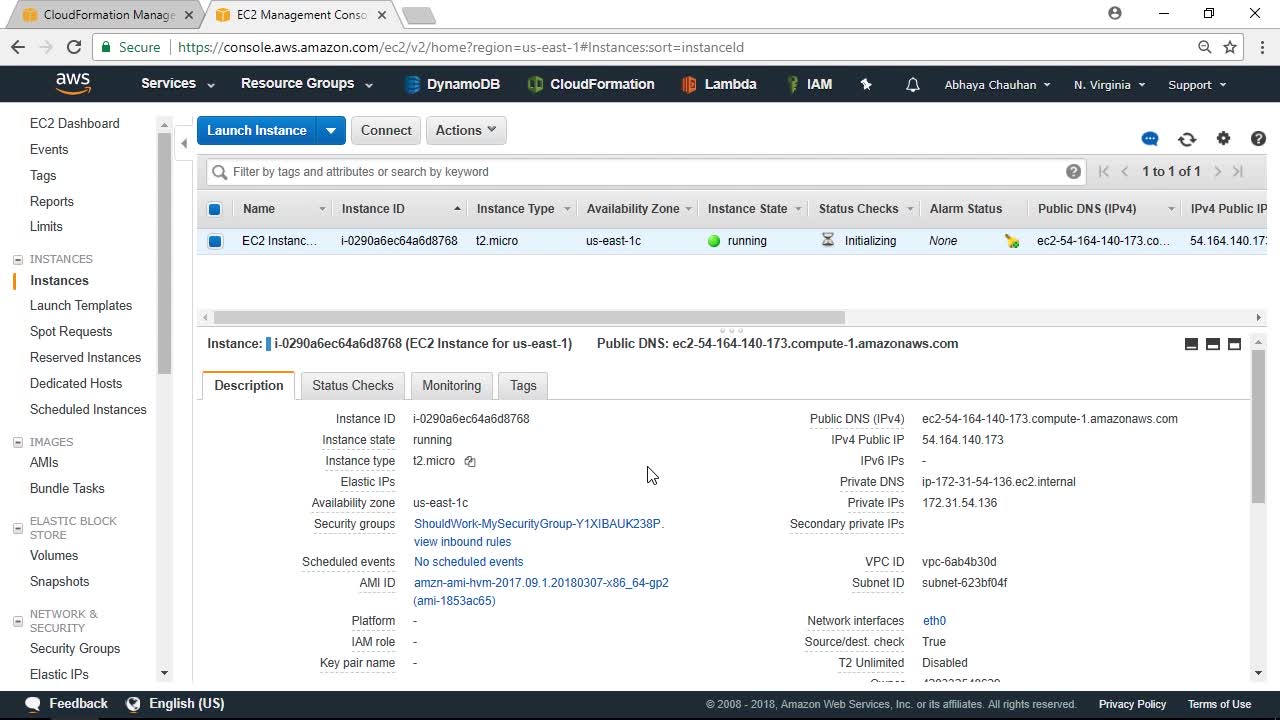The height and width of the screenshot is (720, 1280).
Task: Copy the instance type value
Action: click(x=470, y=461)
